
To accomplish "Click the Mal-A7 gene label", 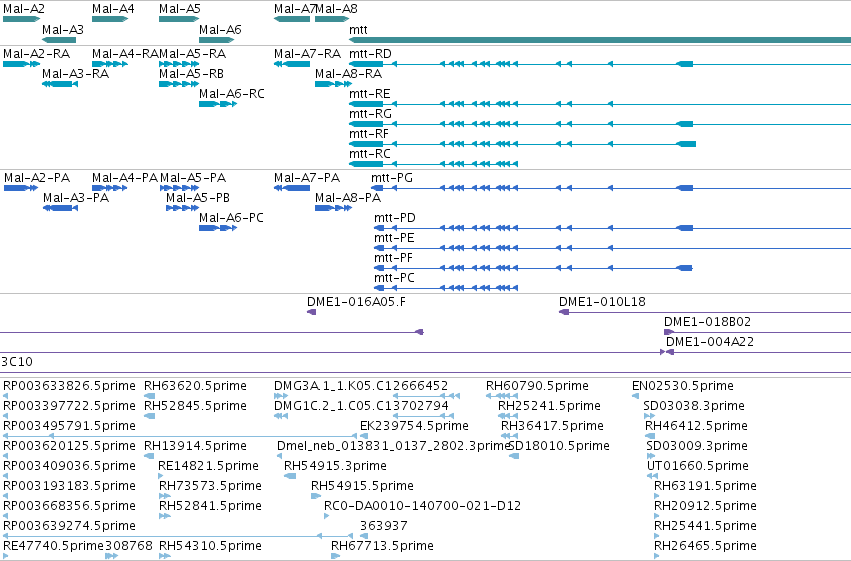I will click(x=294, y=9).
